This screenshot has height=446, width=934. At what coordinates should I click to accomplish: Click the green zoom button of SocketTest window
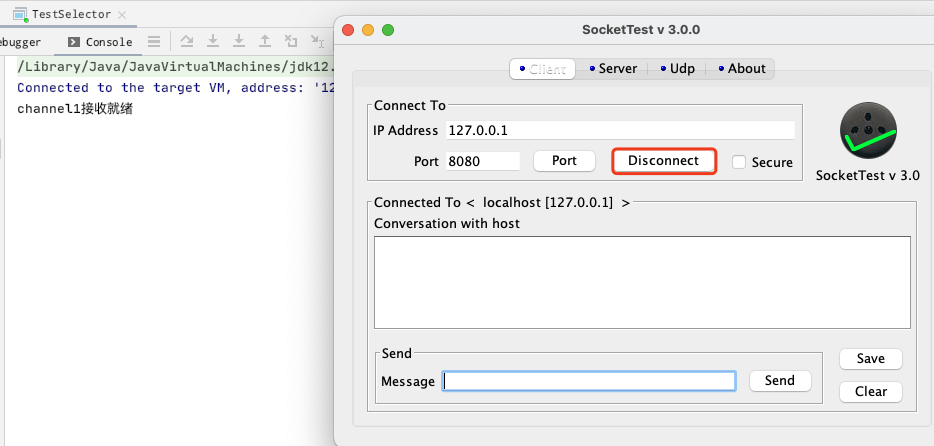[x=388, y=30]
